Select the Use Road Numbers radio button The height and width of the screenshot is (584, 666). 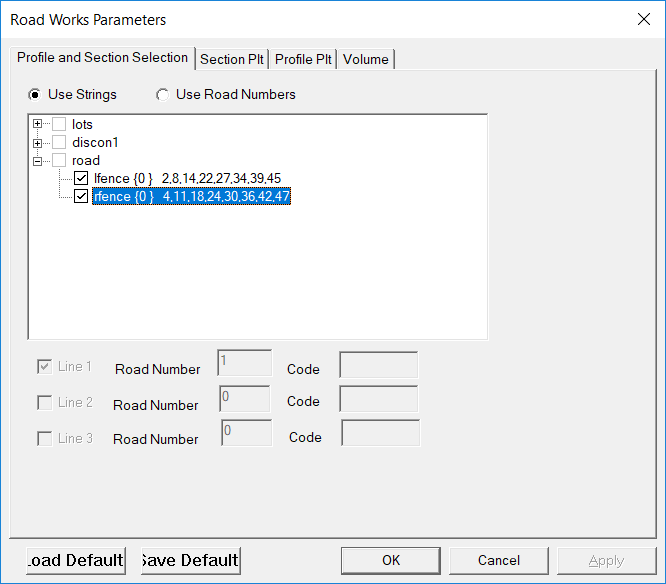162,95
